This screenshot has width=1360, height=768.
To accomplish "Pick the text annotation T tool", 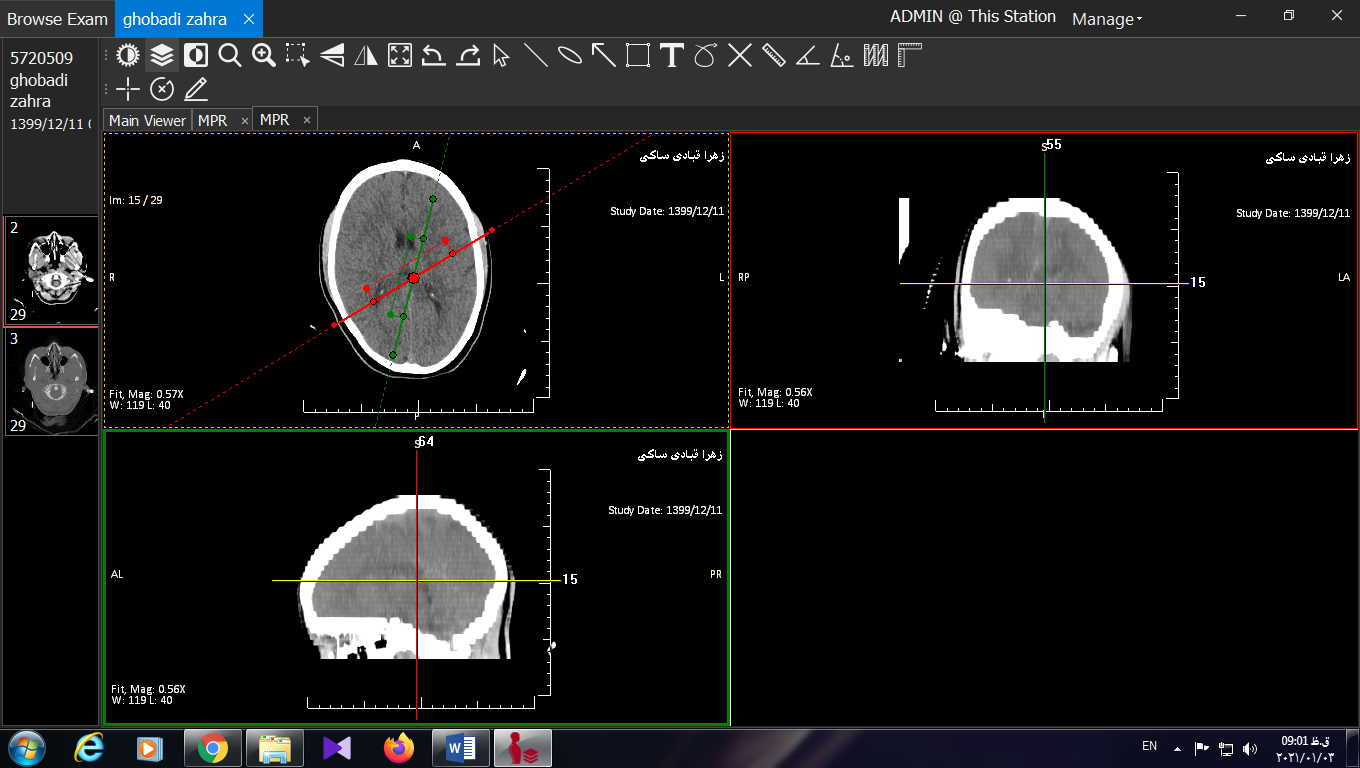I will click(x=671, y=56).
